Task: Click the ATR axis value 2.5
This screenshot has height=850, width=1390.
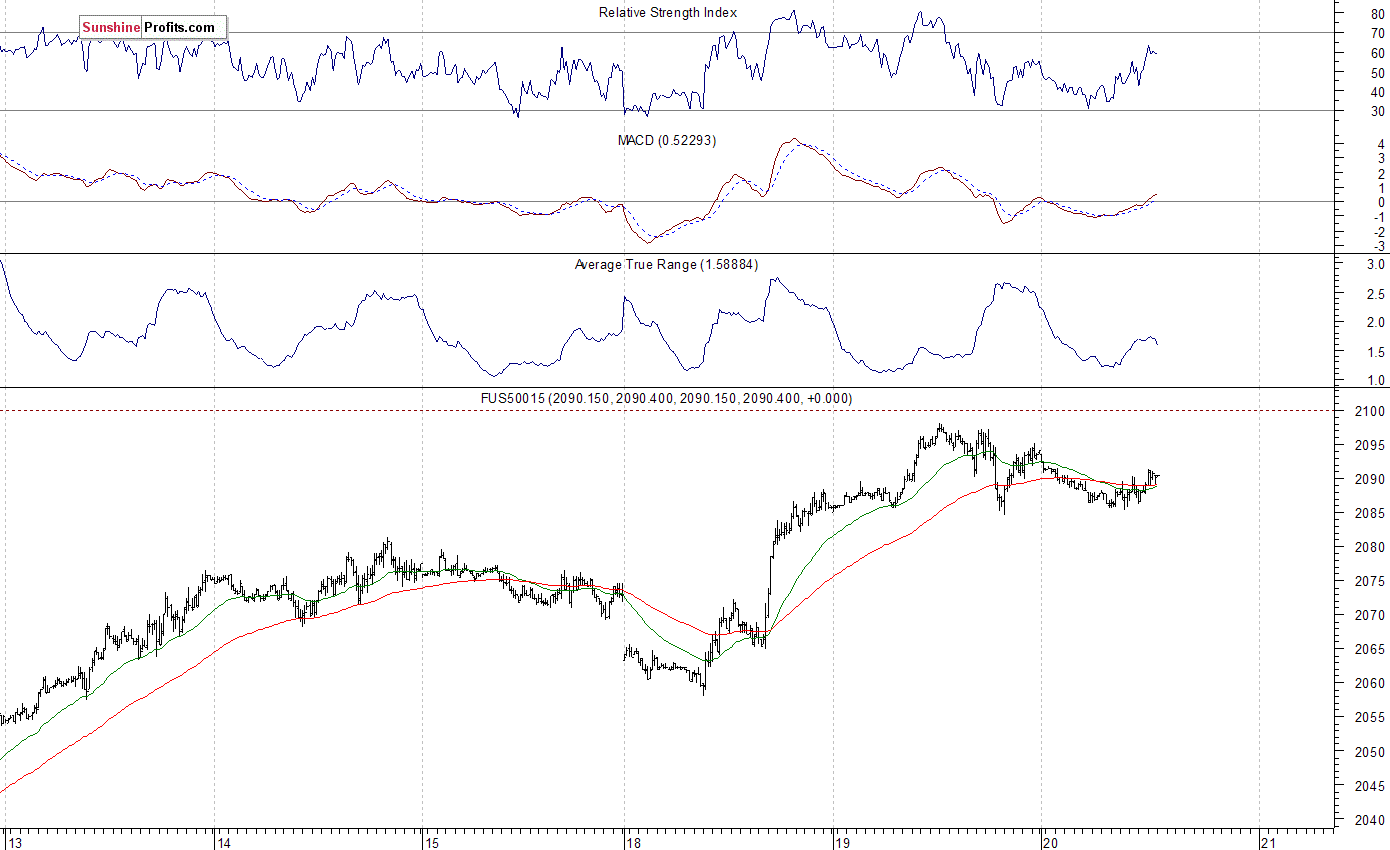Action: coord(1375,294)
